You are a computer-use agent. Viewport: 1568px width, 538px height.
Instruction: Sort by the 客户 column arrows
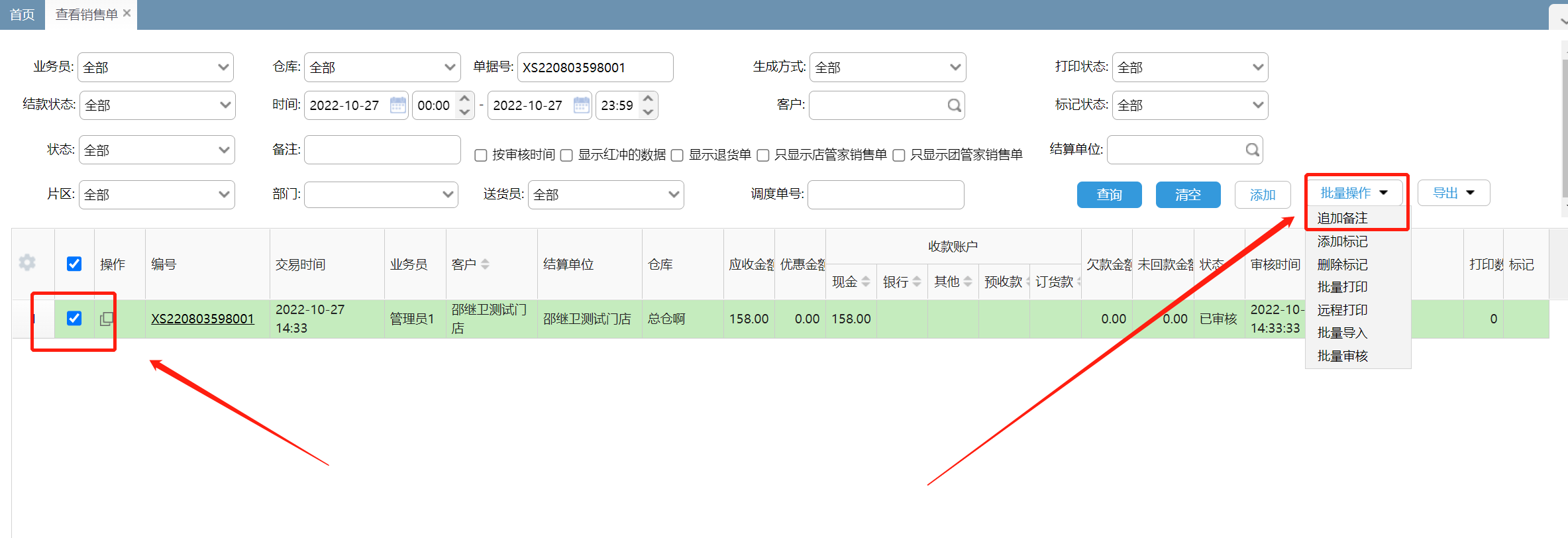[486, 264]
